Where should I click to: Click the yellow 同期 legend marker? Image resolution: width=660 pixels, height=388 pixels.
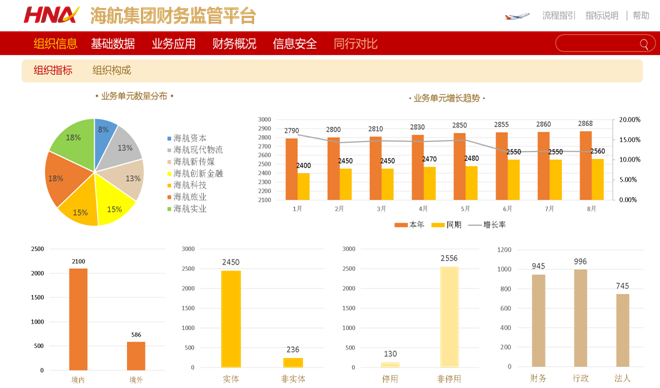tap(438, 225)
